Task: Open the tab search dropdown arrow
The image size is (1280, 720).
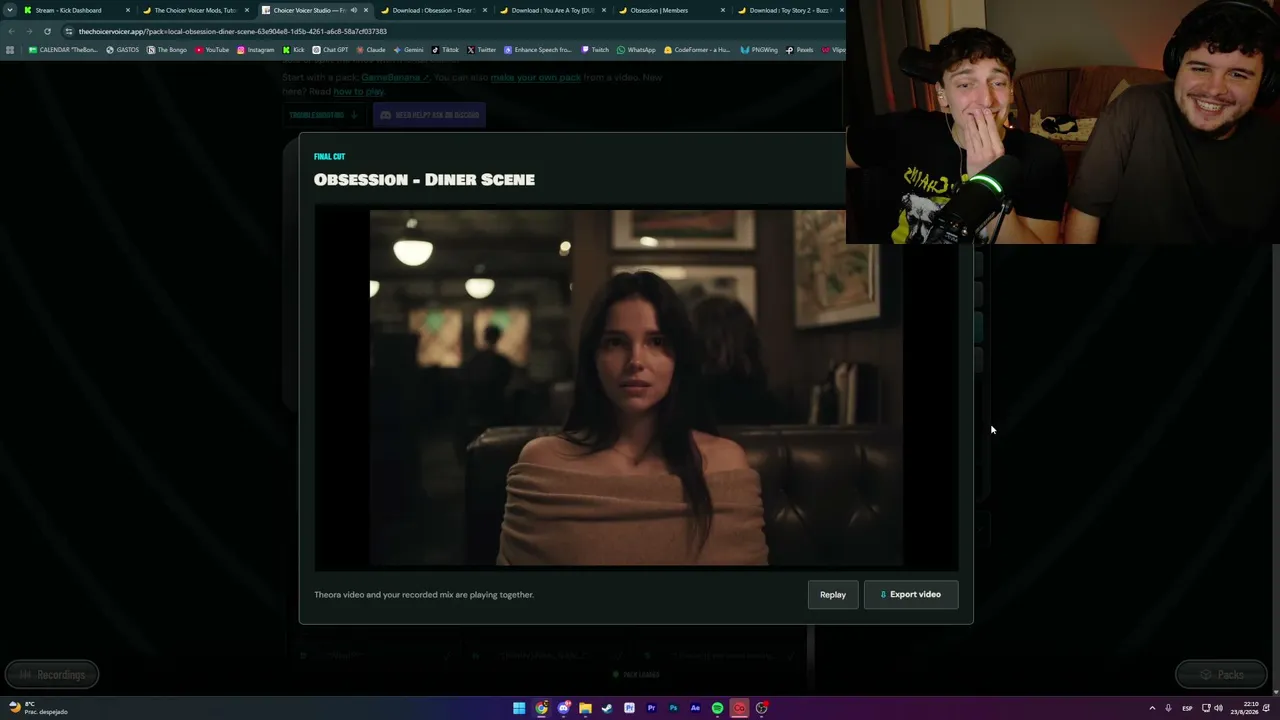Action: click(x=9, y=10)
